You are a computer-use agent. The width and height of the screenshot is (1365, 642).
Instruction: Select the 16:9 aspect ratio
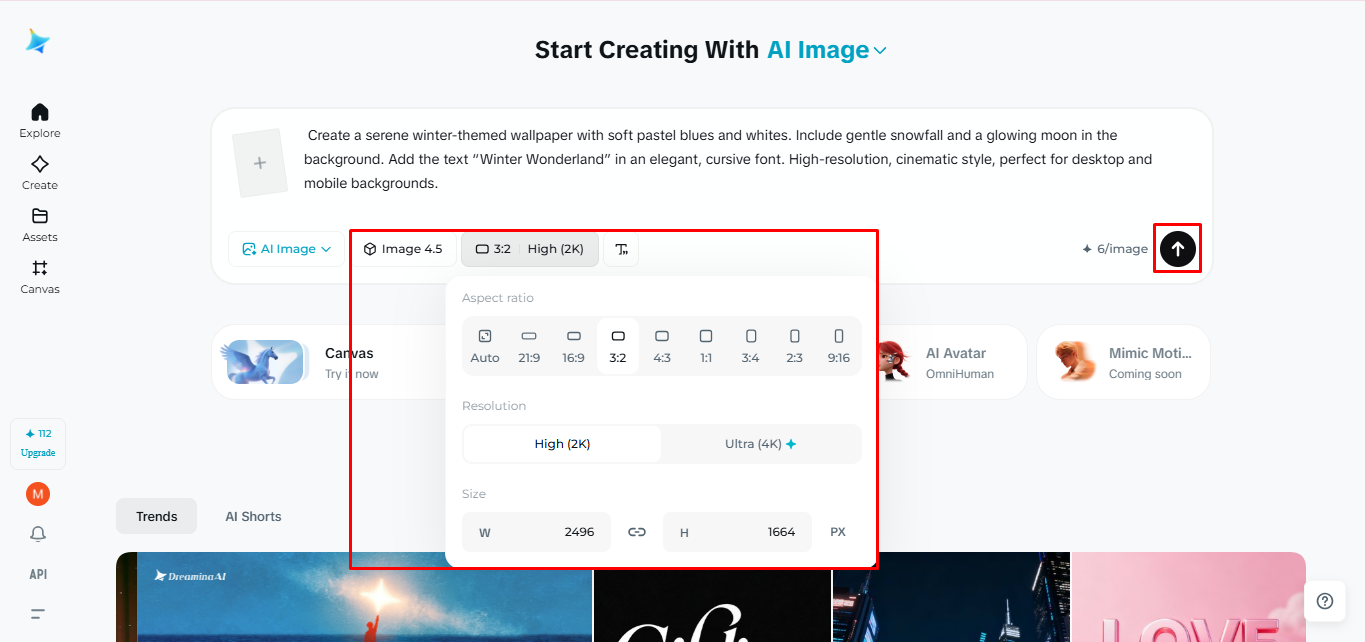tap(573, 345)
